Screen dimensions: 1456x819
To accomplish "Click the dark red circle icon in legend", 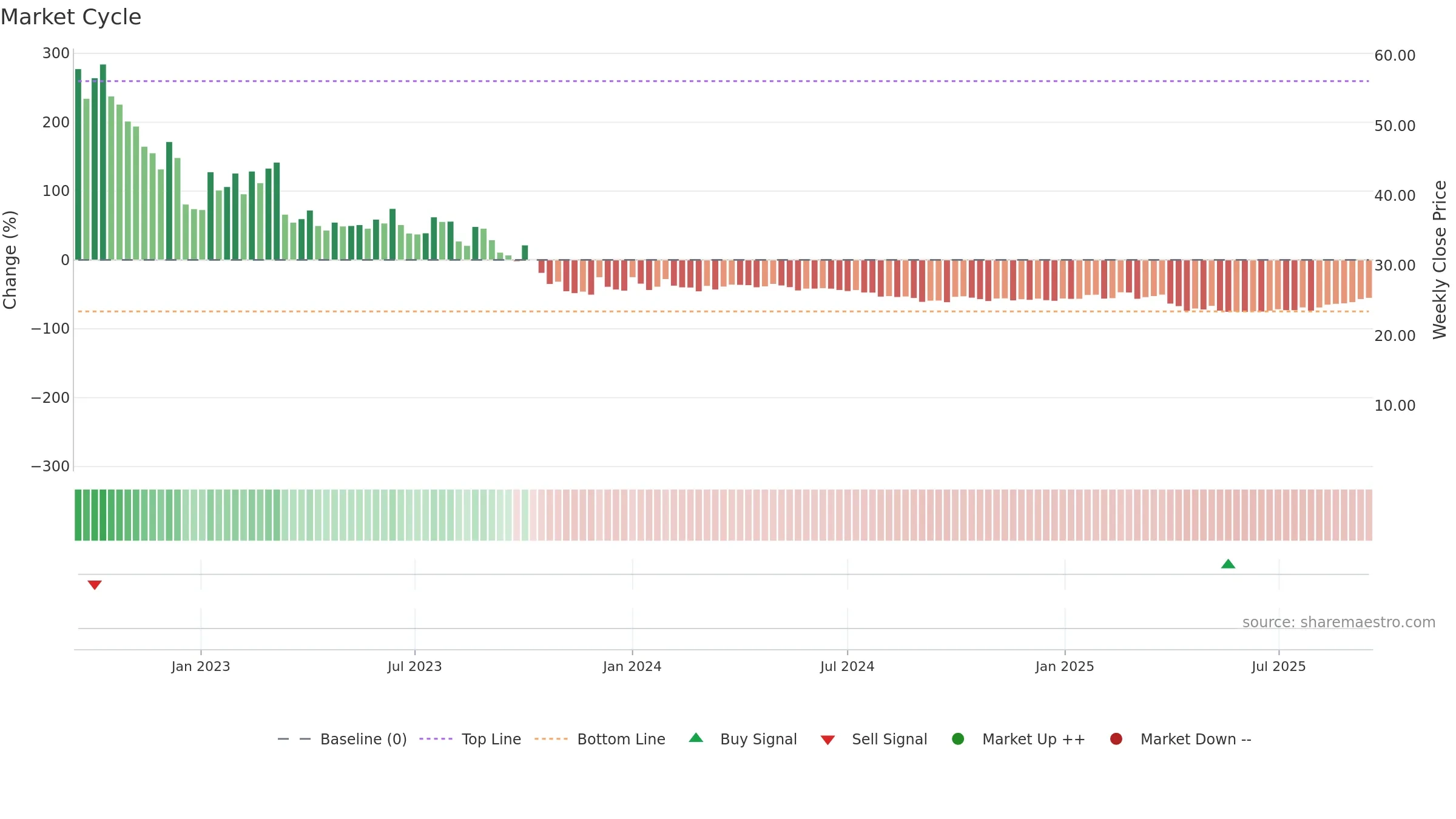I will [1116, 739].
